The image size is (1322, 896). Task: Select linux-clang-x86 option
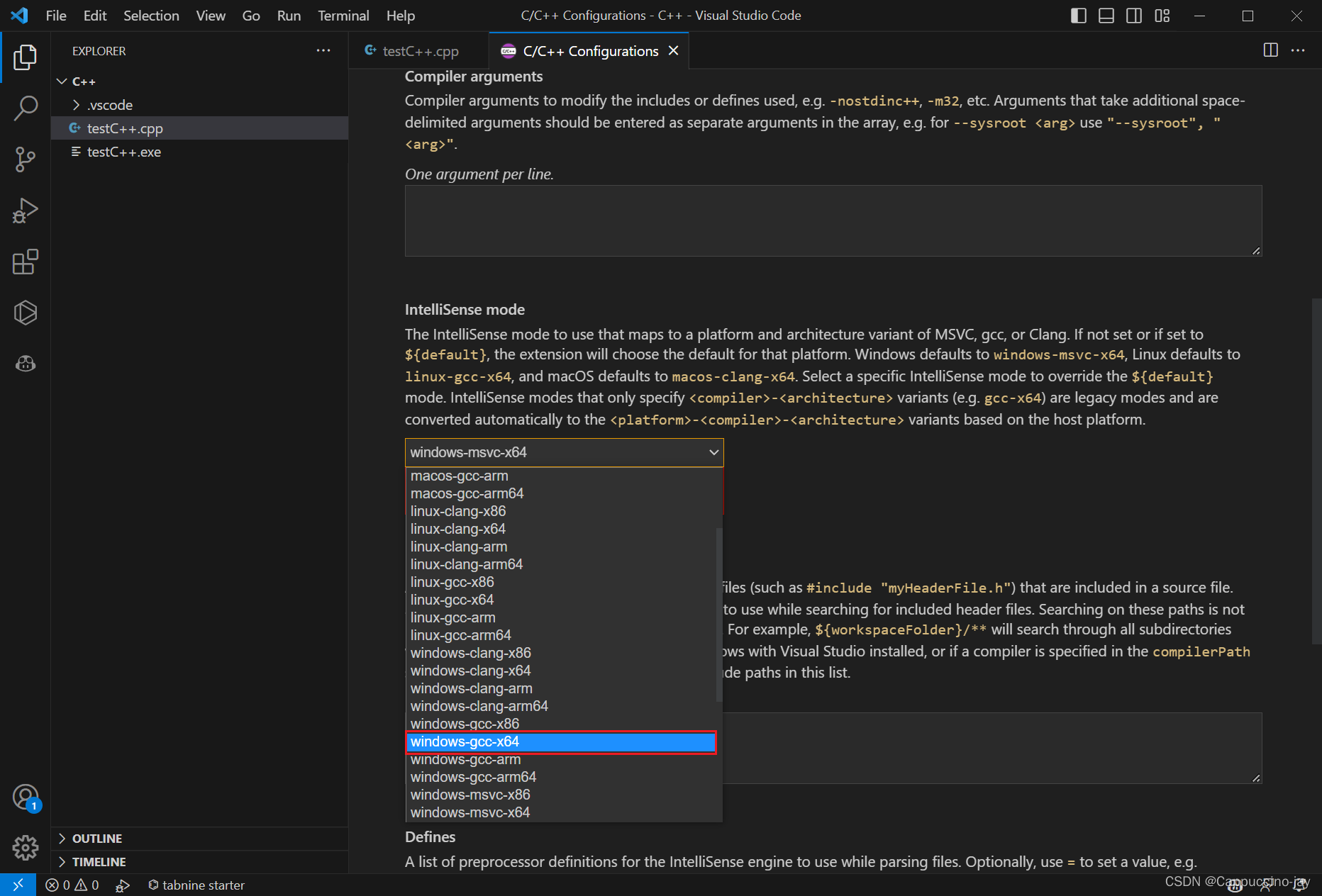561,511
